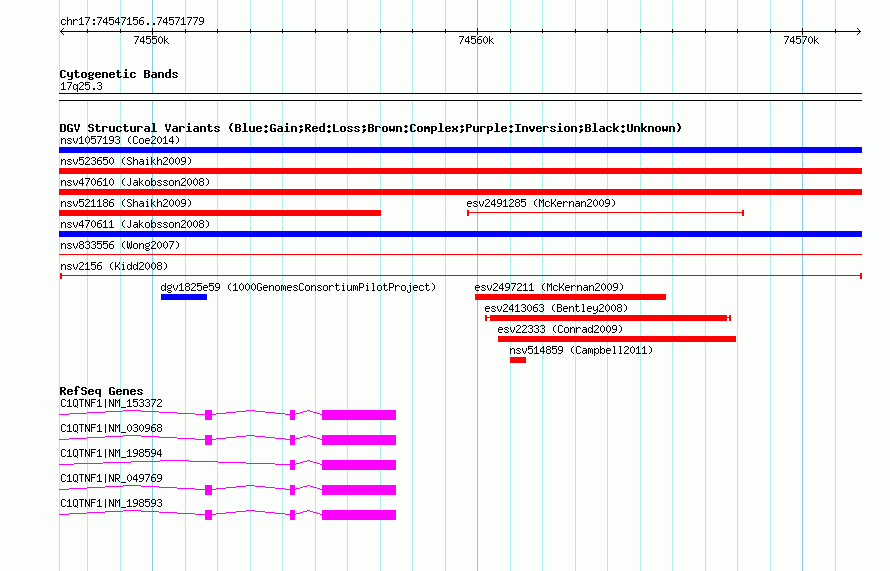Select the esv22333 (Conrad2009) red bar
The image size is (890, 571).
click(617, 339)
